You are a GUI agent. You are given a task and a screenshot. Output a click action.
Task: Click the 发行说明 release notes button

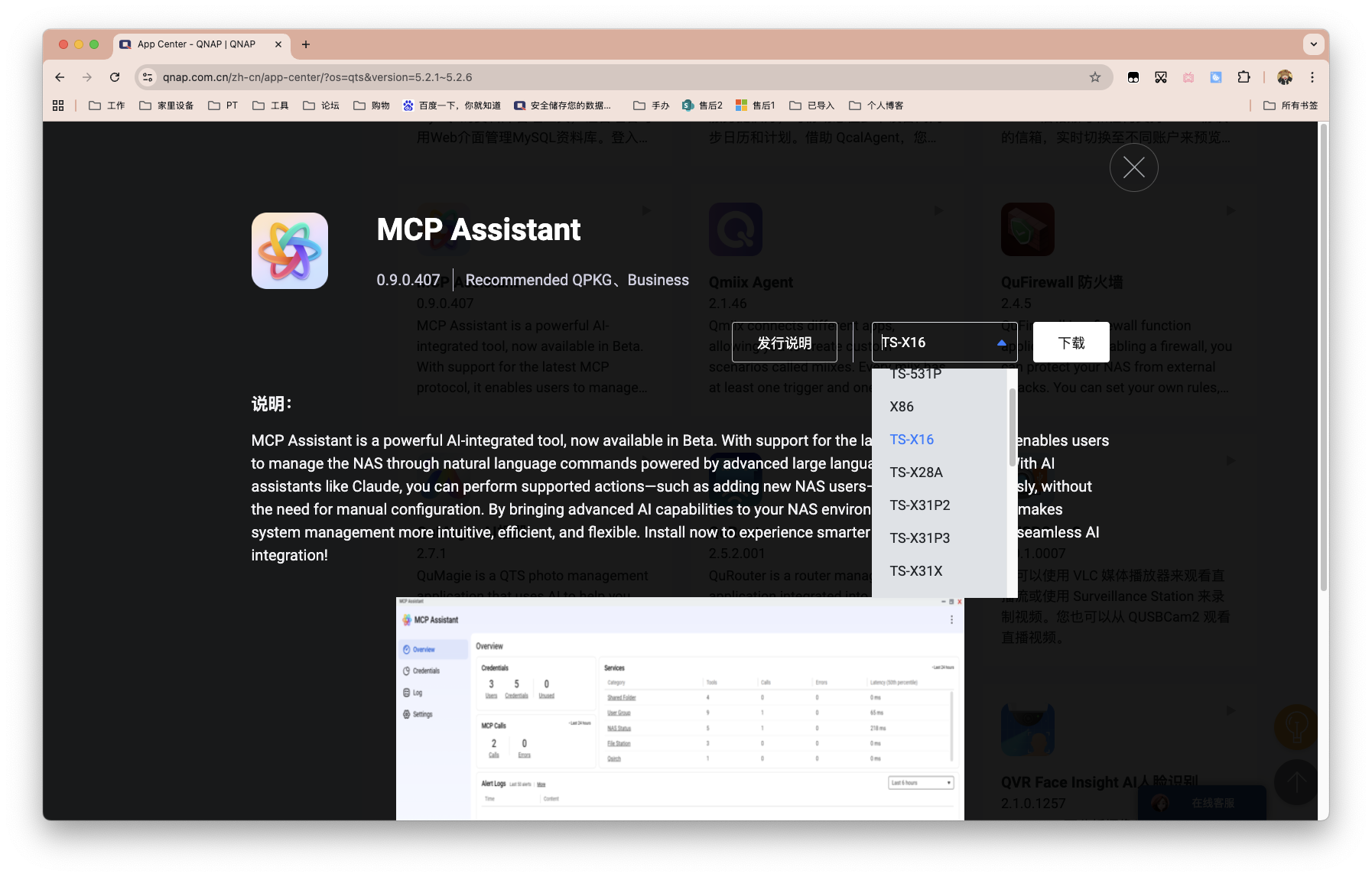click(x=785, y=343)
